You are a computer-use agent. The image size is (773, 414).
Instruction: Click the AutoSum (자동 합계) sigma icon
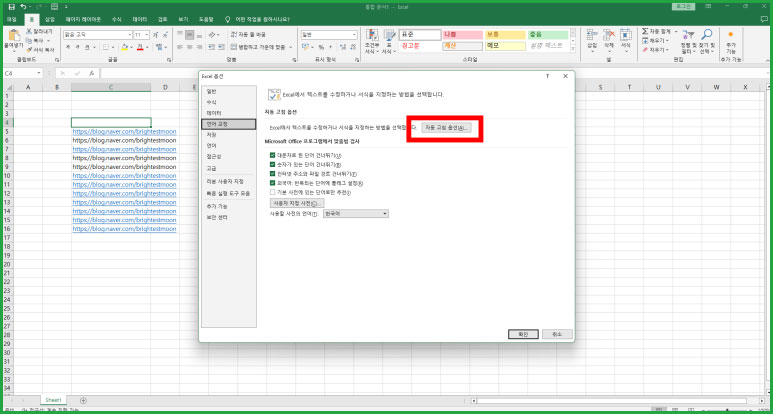tap(645, 32)
